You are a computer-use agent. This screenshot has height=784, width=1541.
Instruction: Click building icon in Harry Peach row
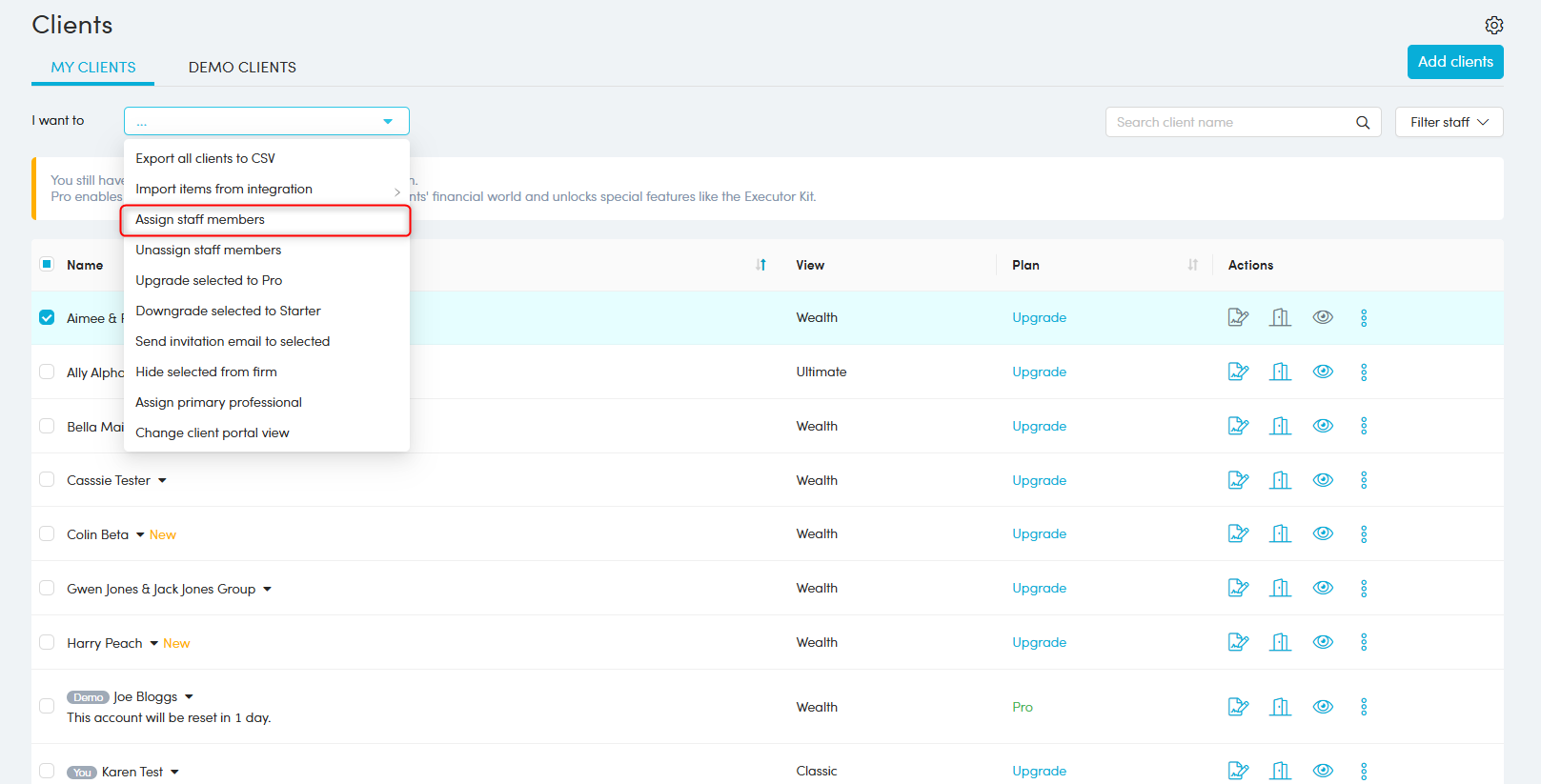click(1280, 643)
